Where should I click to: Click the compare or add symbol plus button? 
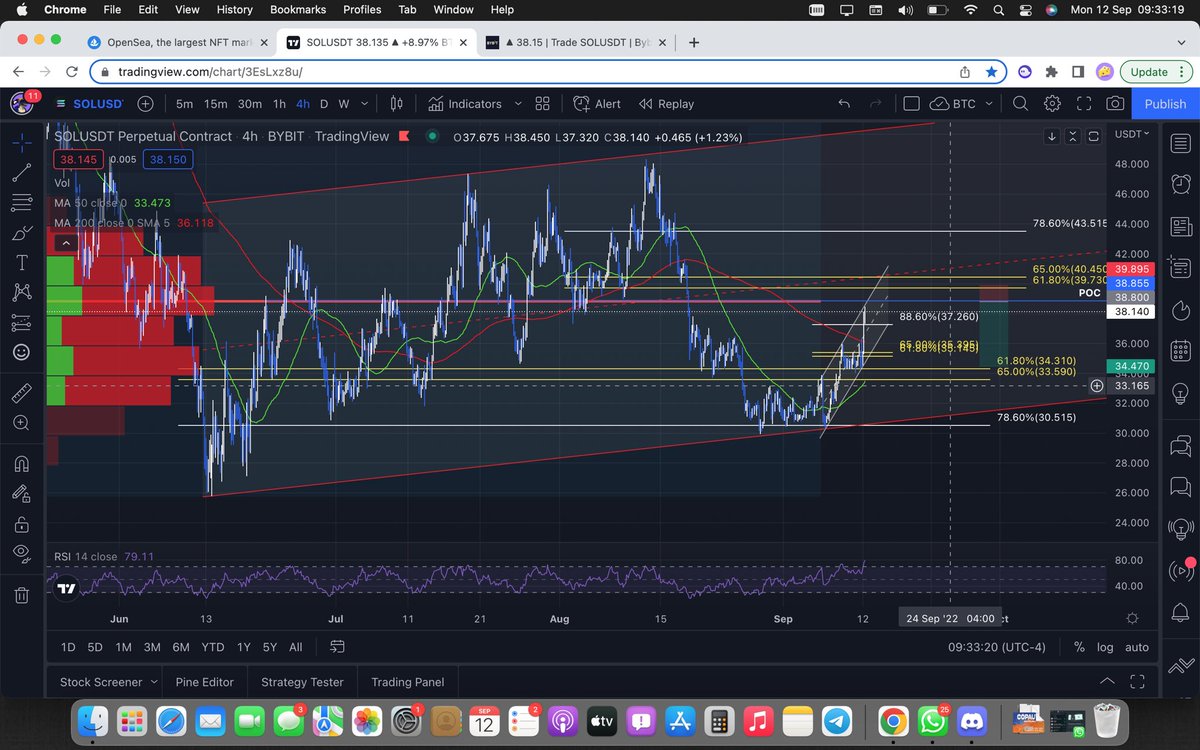146,104
